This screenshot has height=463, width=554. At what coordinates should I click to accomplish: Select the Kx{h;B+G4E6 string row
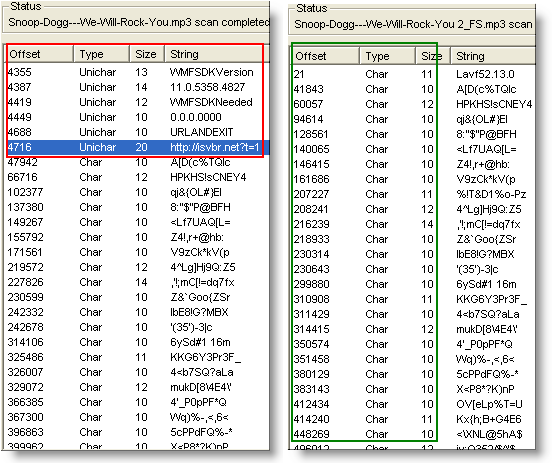pos(413,419)
